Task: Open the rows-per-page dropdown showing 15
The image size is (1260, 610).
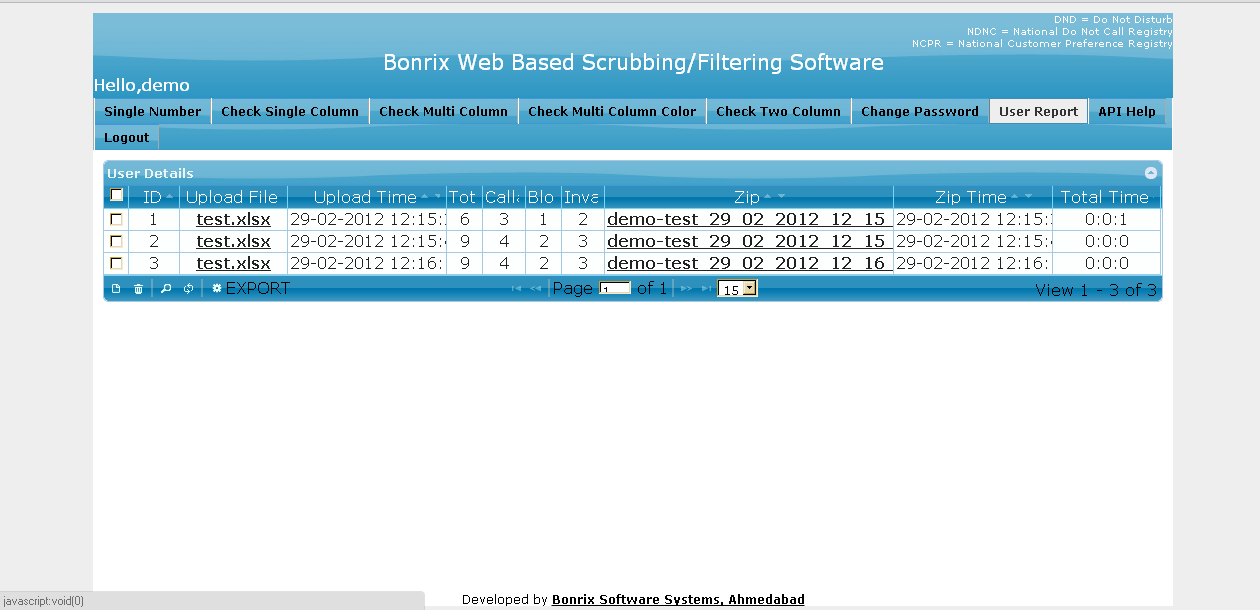Action: pos(738,289)
